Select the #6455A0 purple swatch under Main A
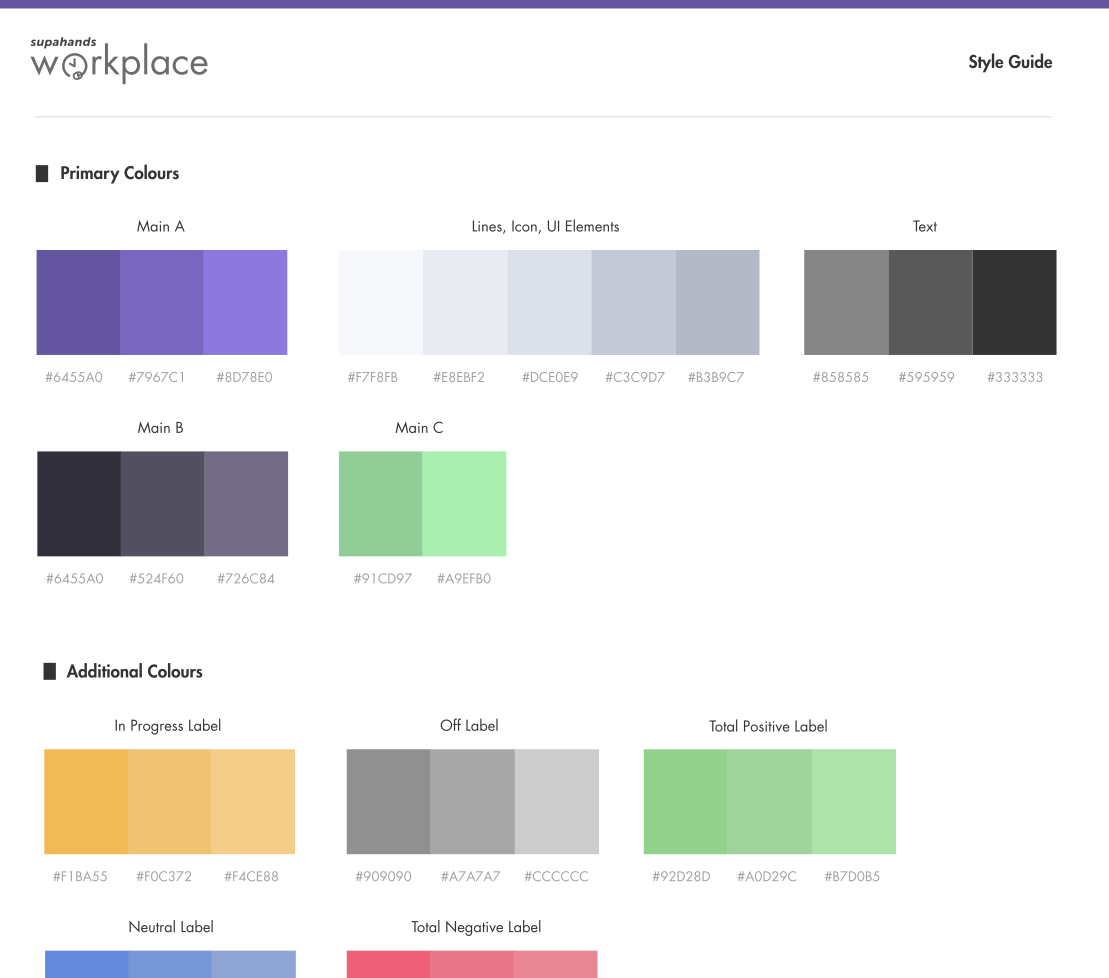The width and height of the screenshot is (1109, 978). click(x=78, y=302)
